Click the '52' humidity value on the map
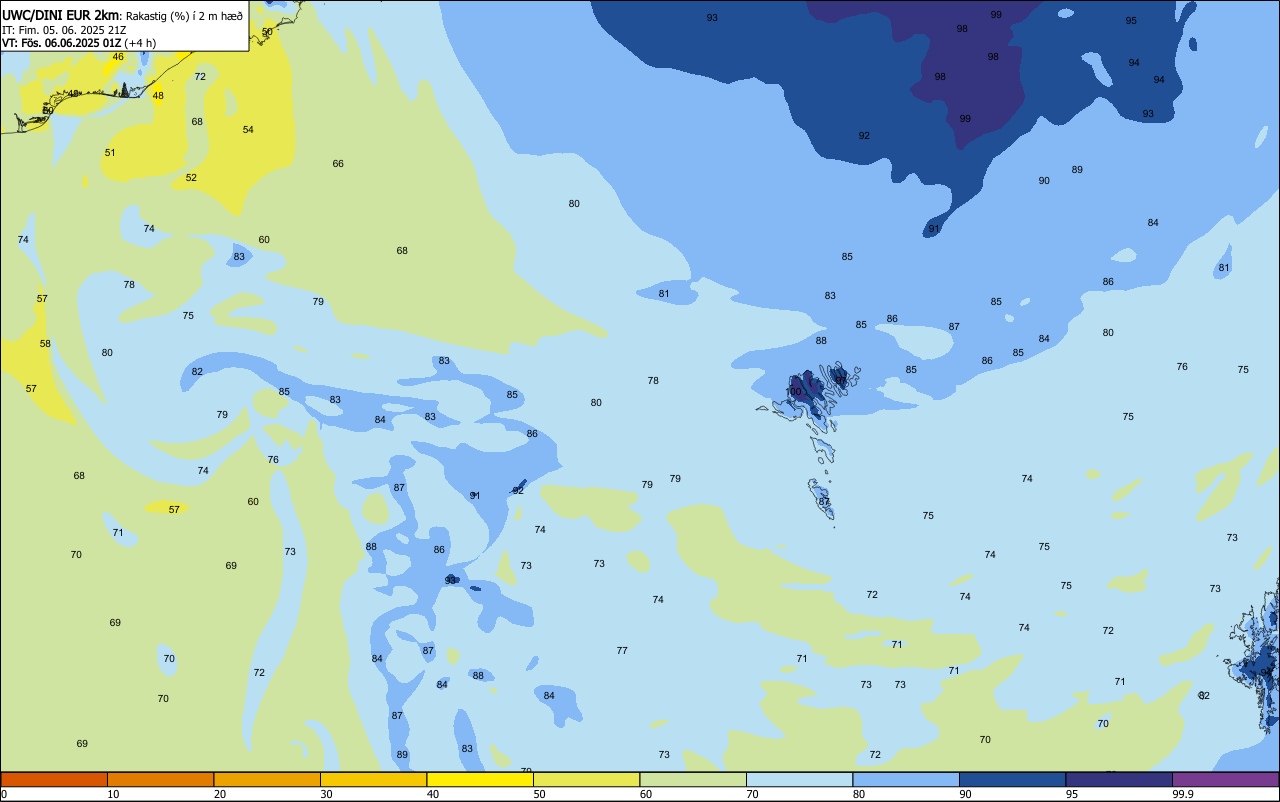The height and width of the screenshot is (802, 1280). pos(191,178)
